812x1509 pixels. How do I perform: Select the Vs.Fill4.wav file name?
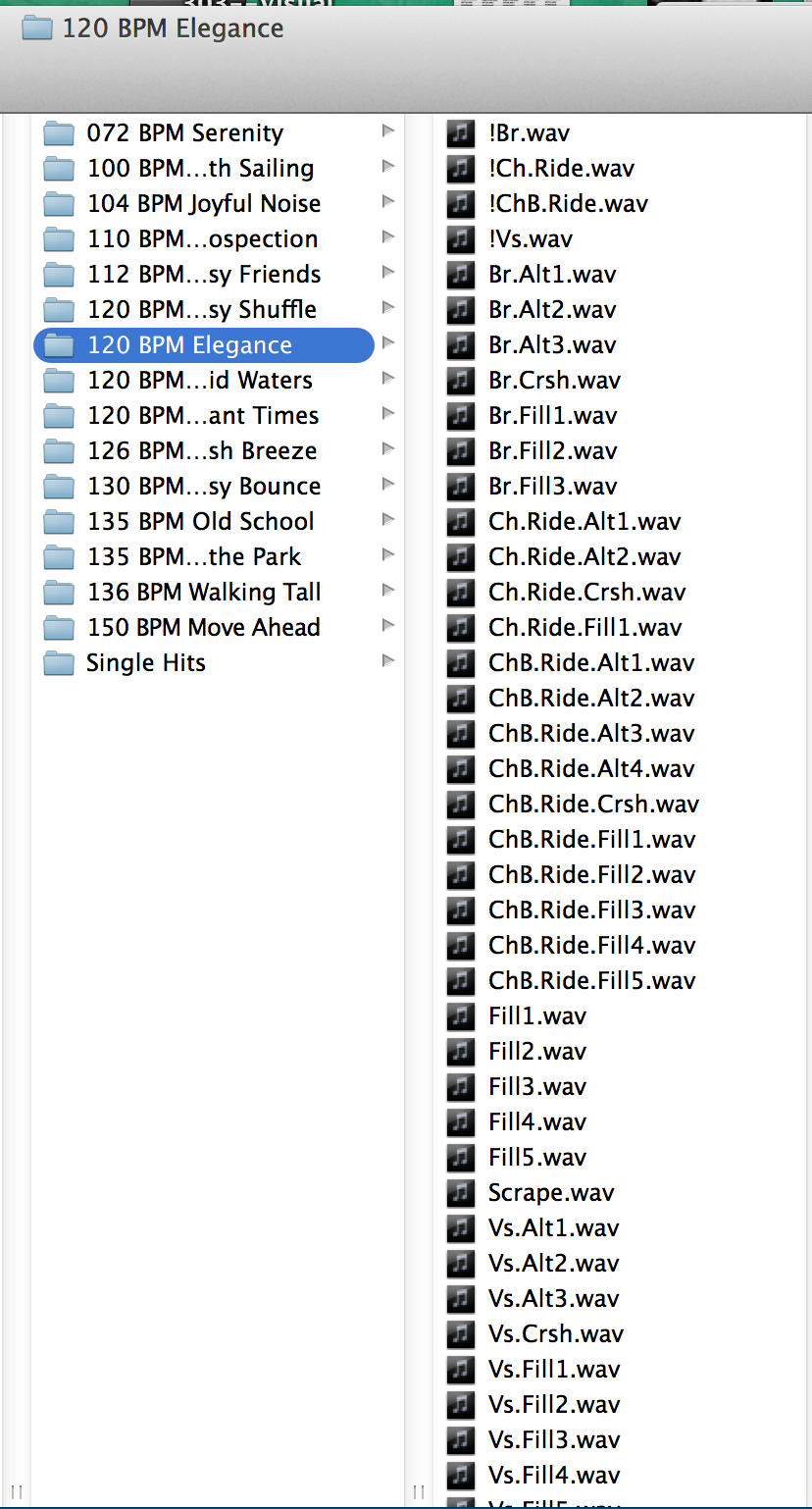(x=554, y=1476)
